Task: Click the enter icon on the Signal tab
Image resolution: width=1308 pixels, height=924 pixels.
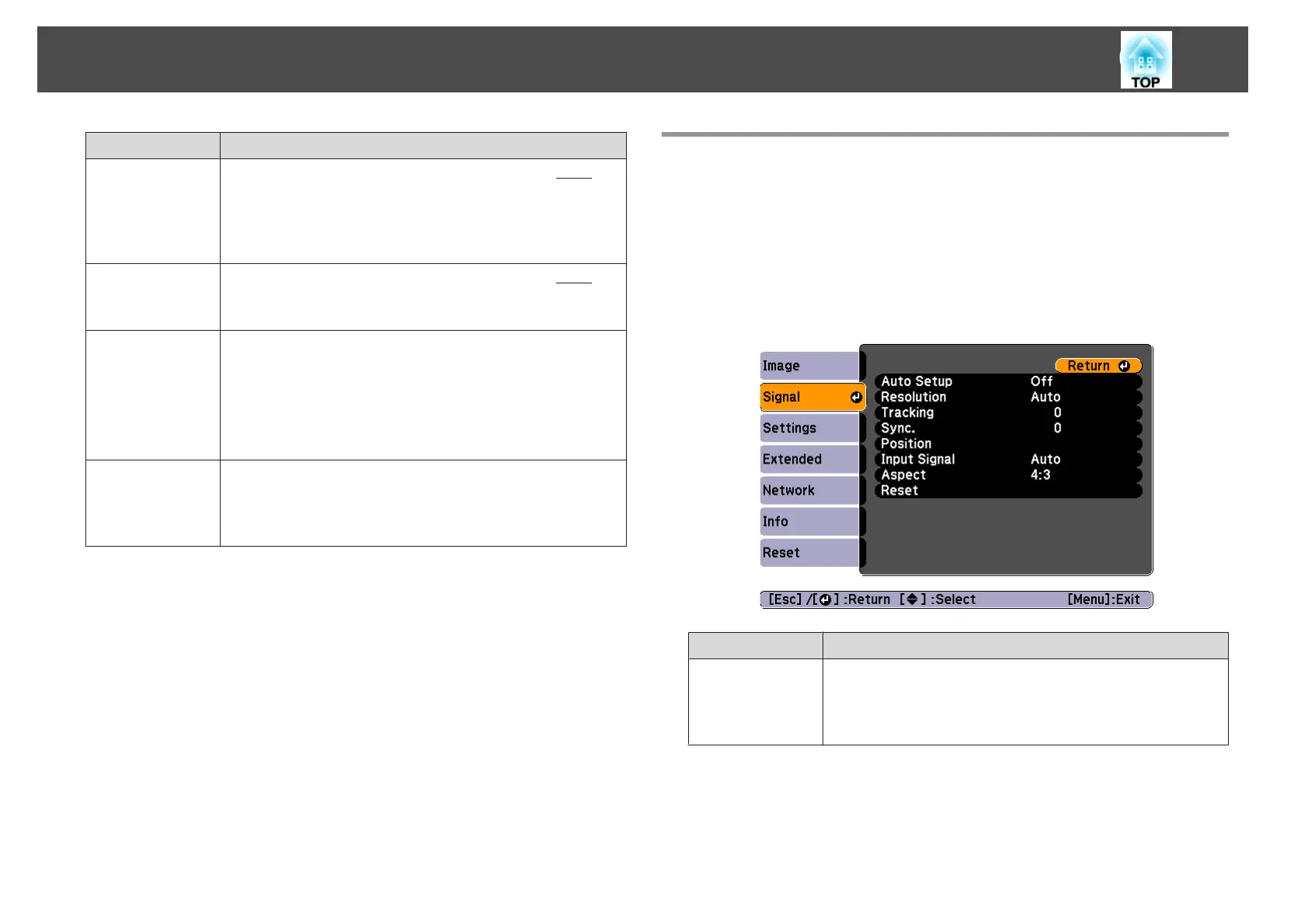Action: point(856,397)
